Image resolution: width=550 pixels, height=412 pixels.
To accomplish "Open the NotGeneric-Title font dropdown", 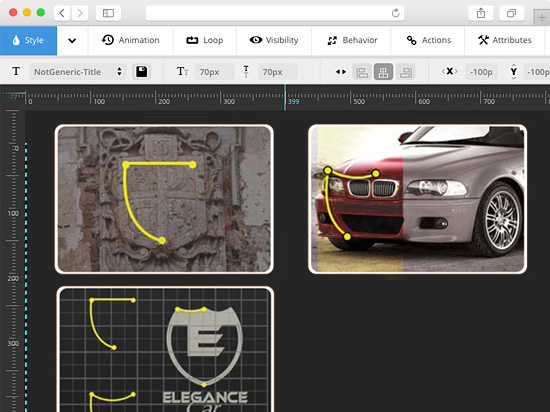I will pyautogui.click(x=78, y=72).
